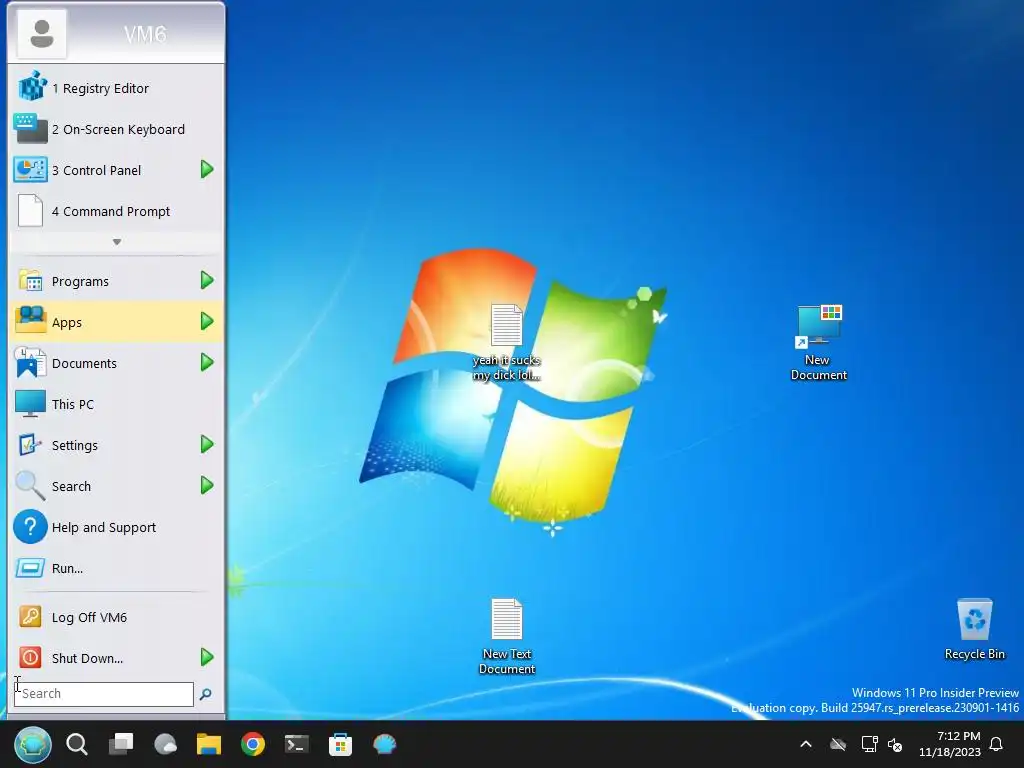Click the VM6 user name header

click(145, 34)
